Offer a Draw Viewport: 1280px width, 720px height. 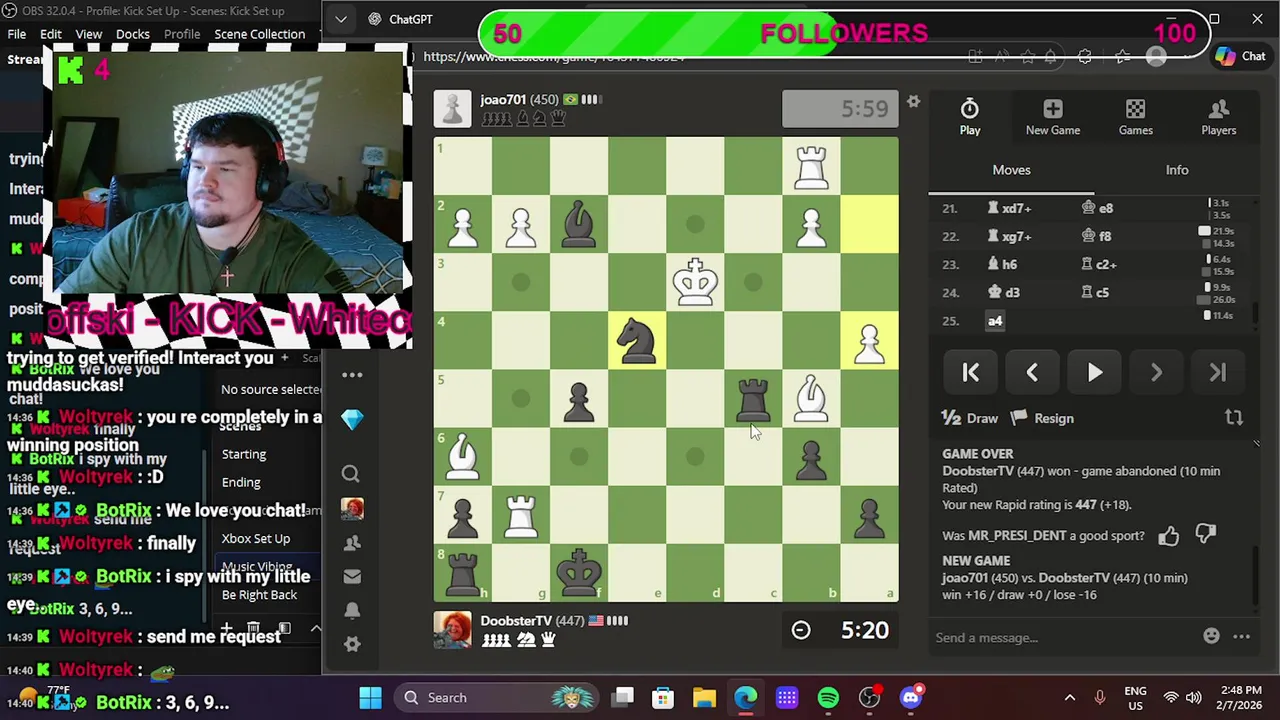(x=970, y=418)
